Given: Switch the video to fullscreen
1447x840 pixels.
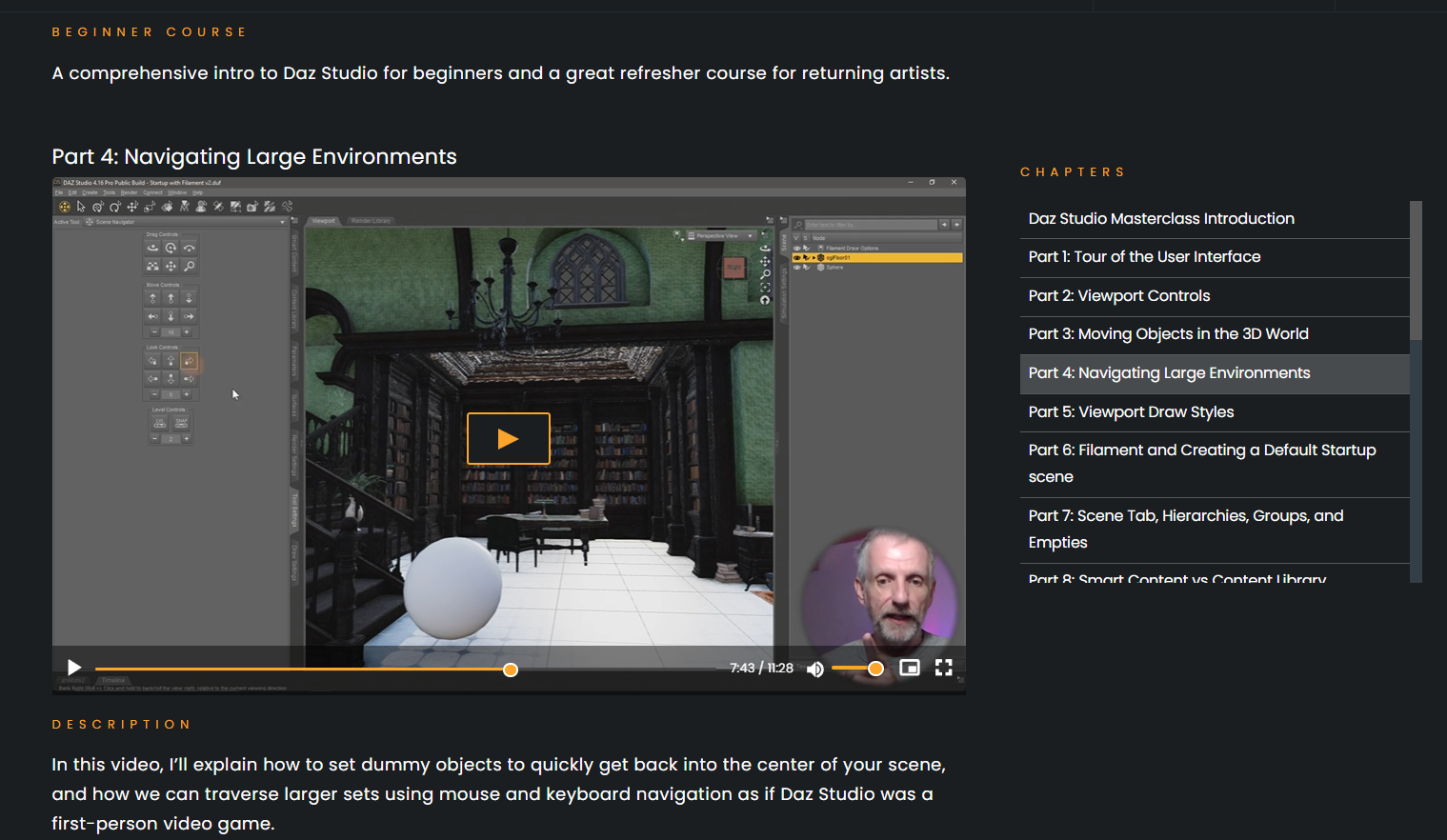Looking at the screenshot, I should (944, 668).
